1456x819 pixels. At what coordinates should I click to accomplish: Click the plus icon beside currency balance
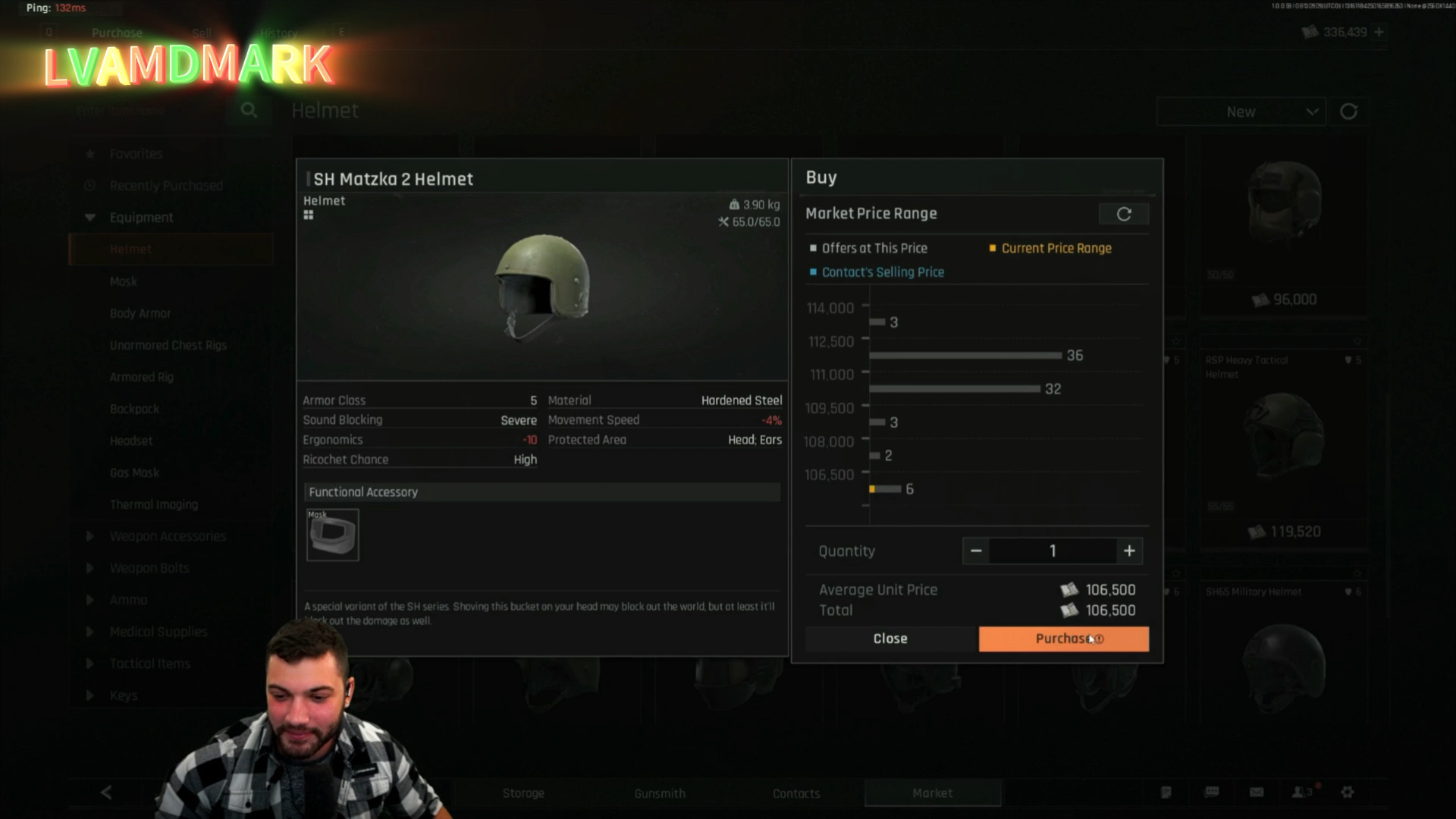tap(1379, 32)
